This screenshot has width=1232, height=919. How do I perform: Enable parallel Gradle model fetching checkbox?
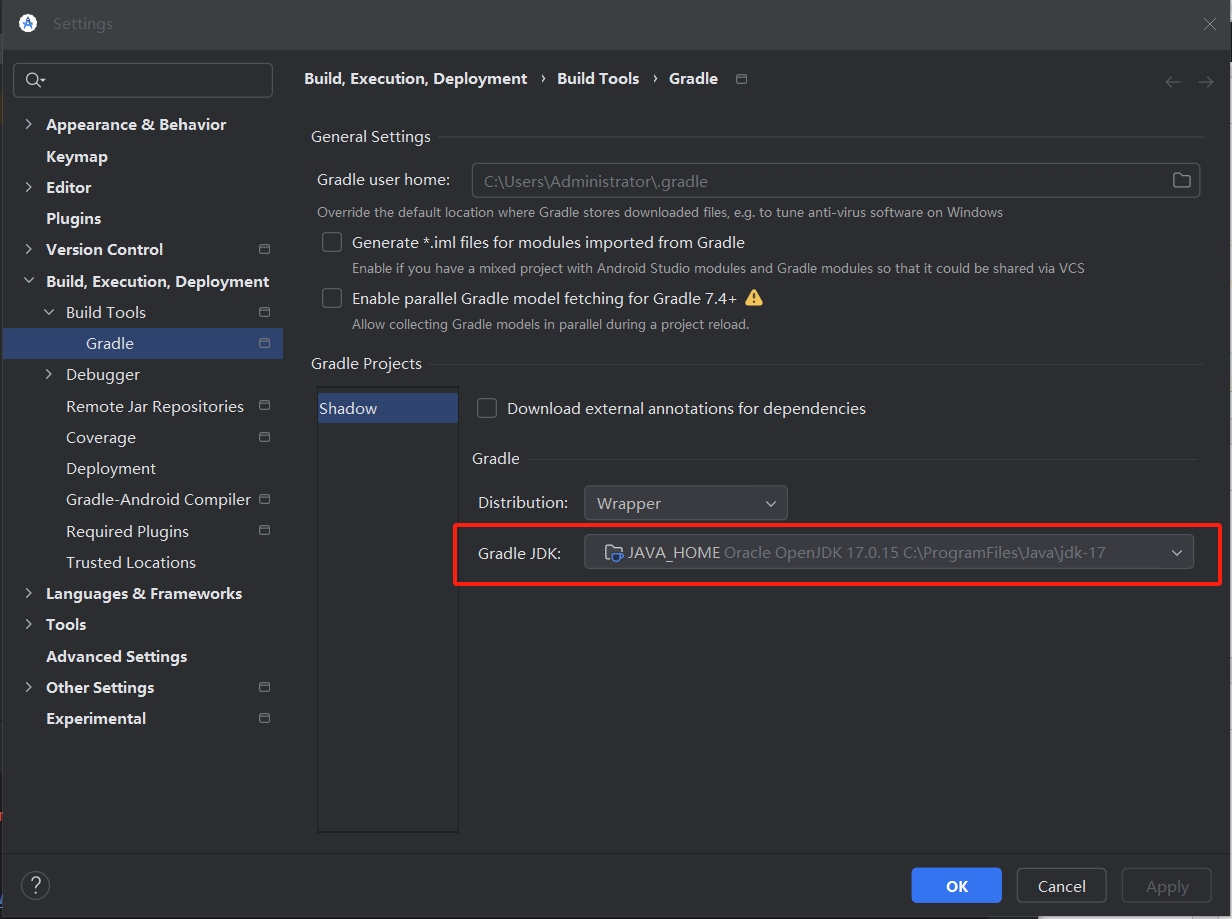332,298
